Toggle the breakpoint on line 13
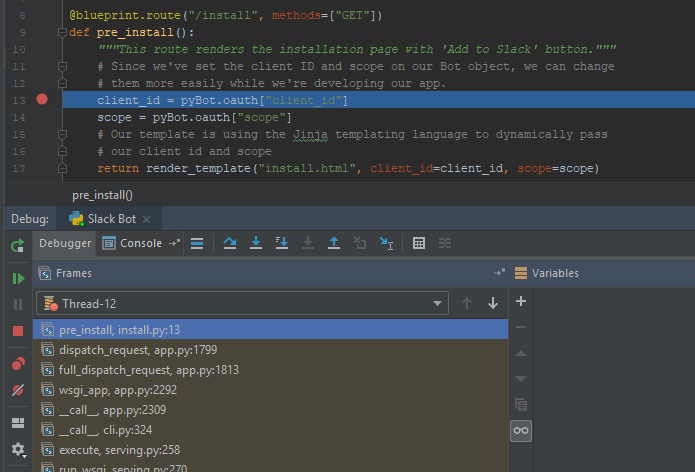This screenshot has height=472, width=695. (x=42, y=100)
